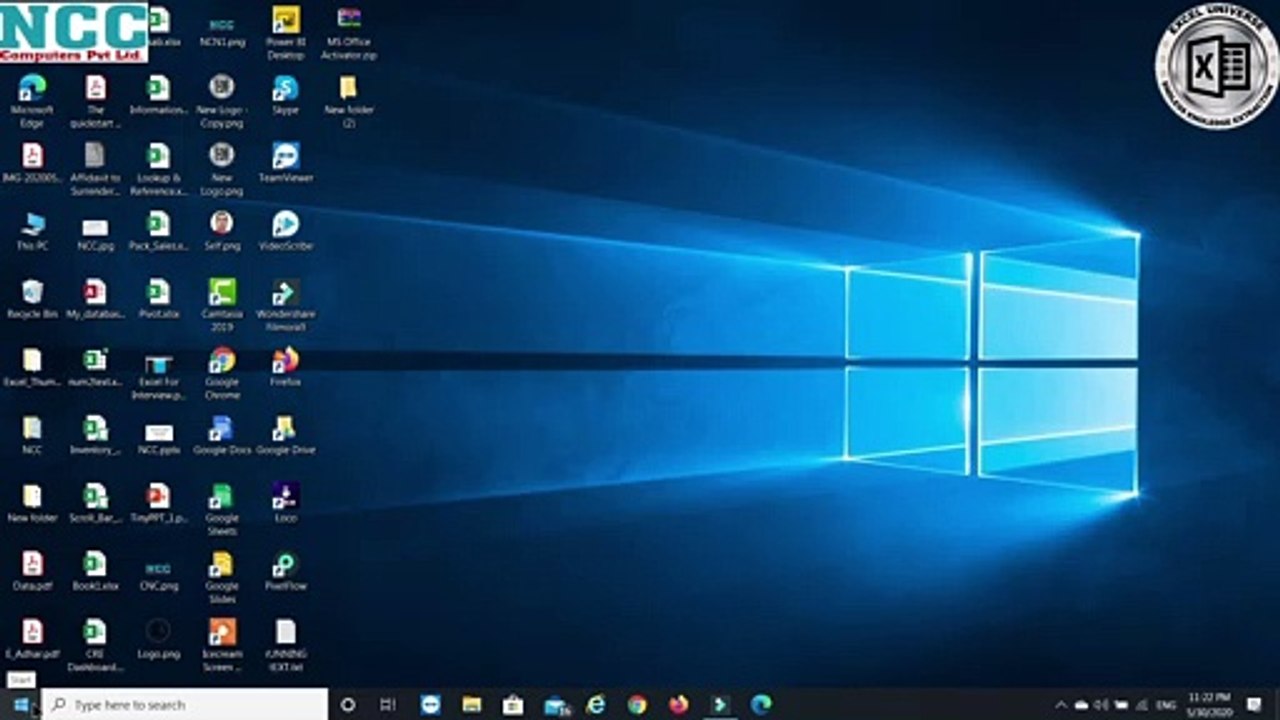Open the CRE Dashboard Excel file

click(95, 644)
